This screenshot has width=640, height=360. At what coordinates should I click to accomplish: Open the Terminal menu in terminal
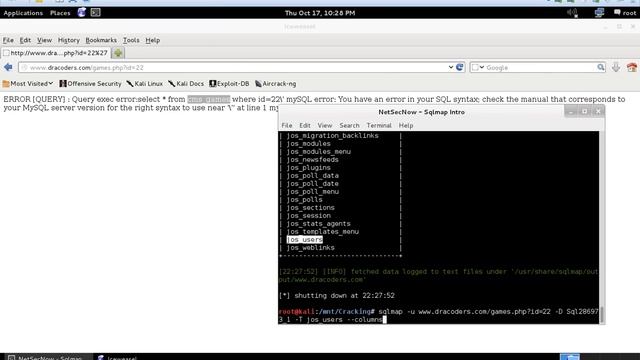point(379,125)
